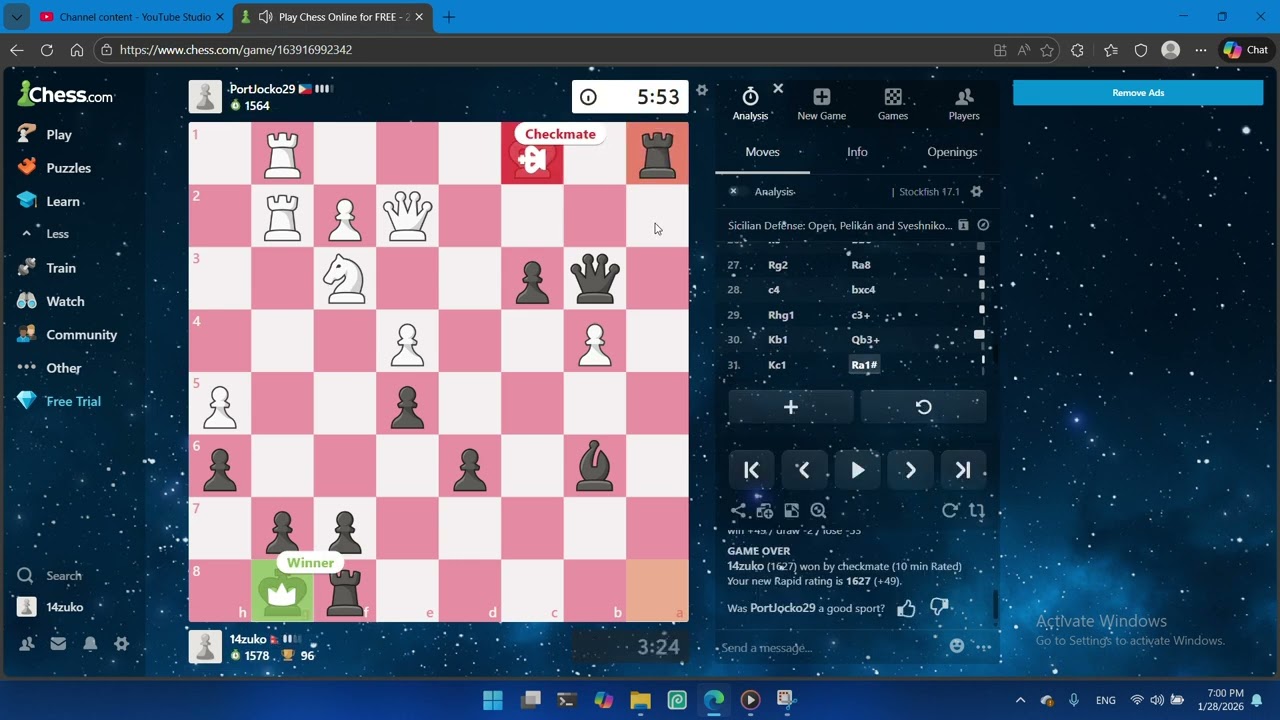Viewport: 1280px width, 720px height.
Task: Open the Other menu item
Action: click(x=49, y=368)
